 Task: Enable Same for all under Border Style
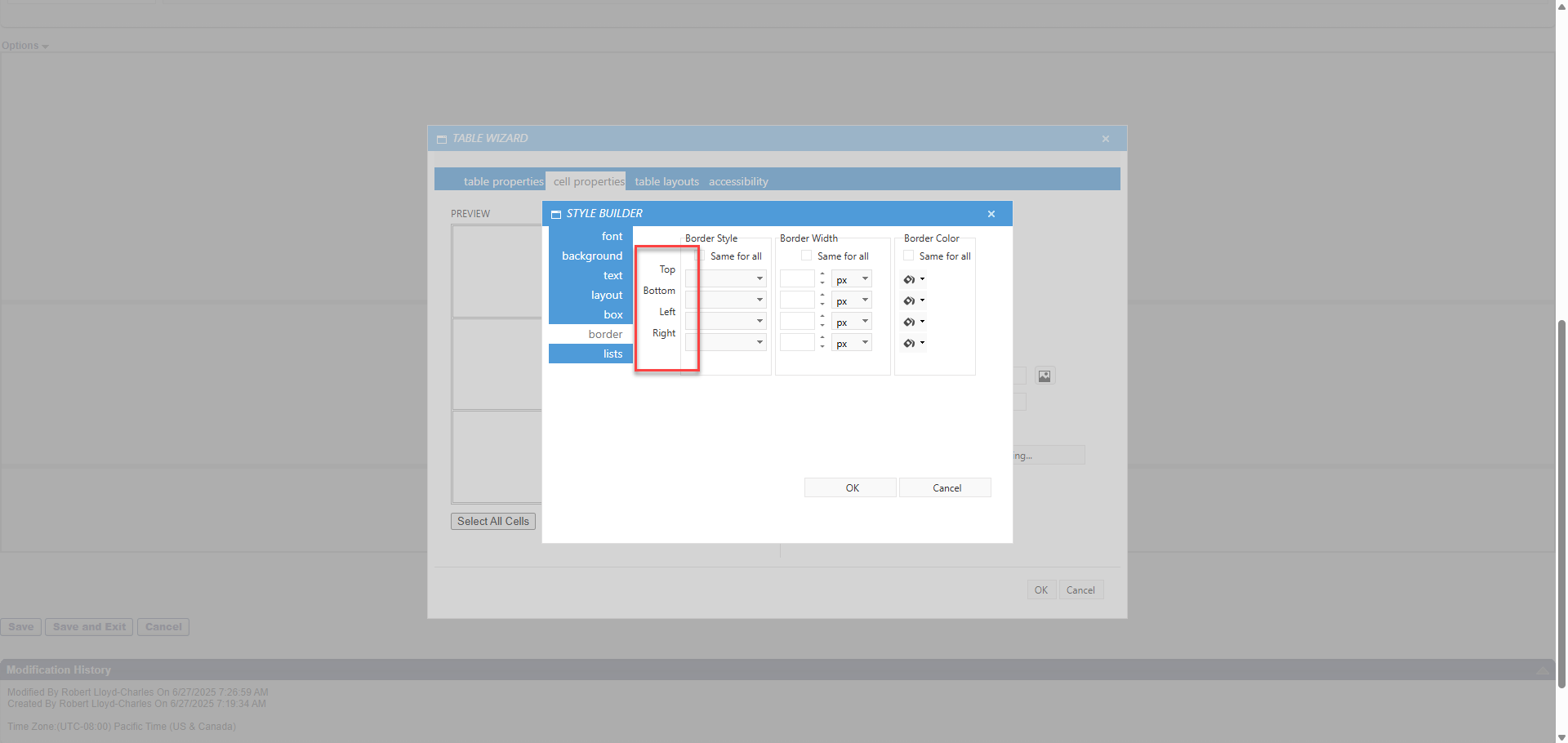[701, 256]
